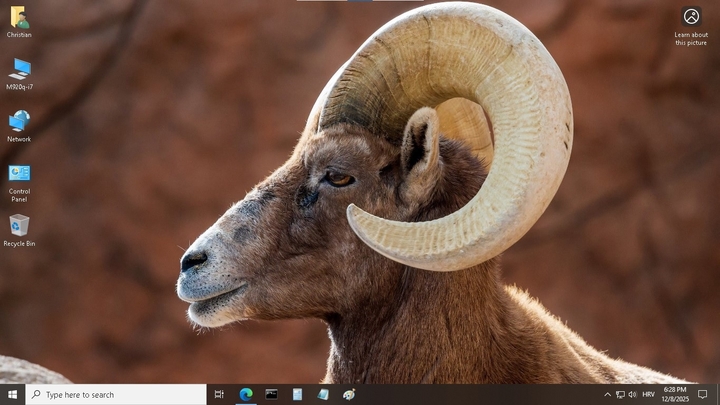720x405 pixels.
Task: Open the volume speaker control
Action: (632, 394)
